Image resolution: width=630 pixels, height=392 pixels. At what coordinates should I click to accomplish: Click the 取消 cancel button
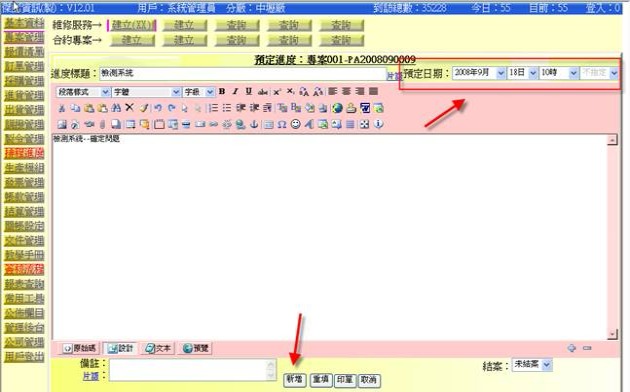(368, 380)
